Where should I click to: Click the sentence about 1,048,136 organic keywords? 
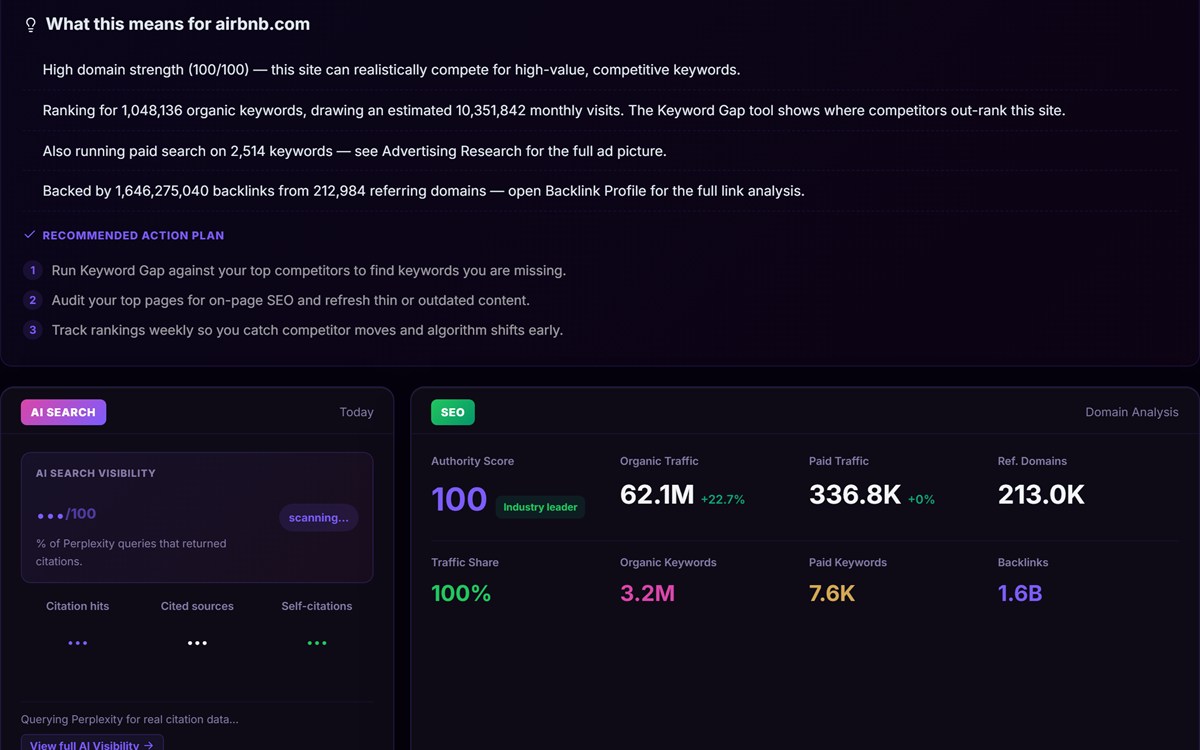click(554, 110)
